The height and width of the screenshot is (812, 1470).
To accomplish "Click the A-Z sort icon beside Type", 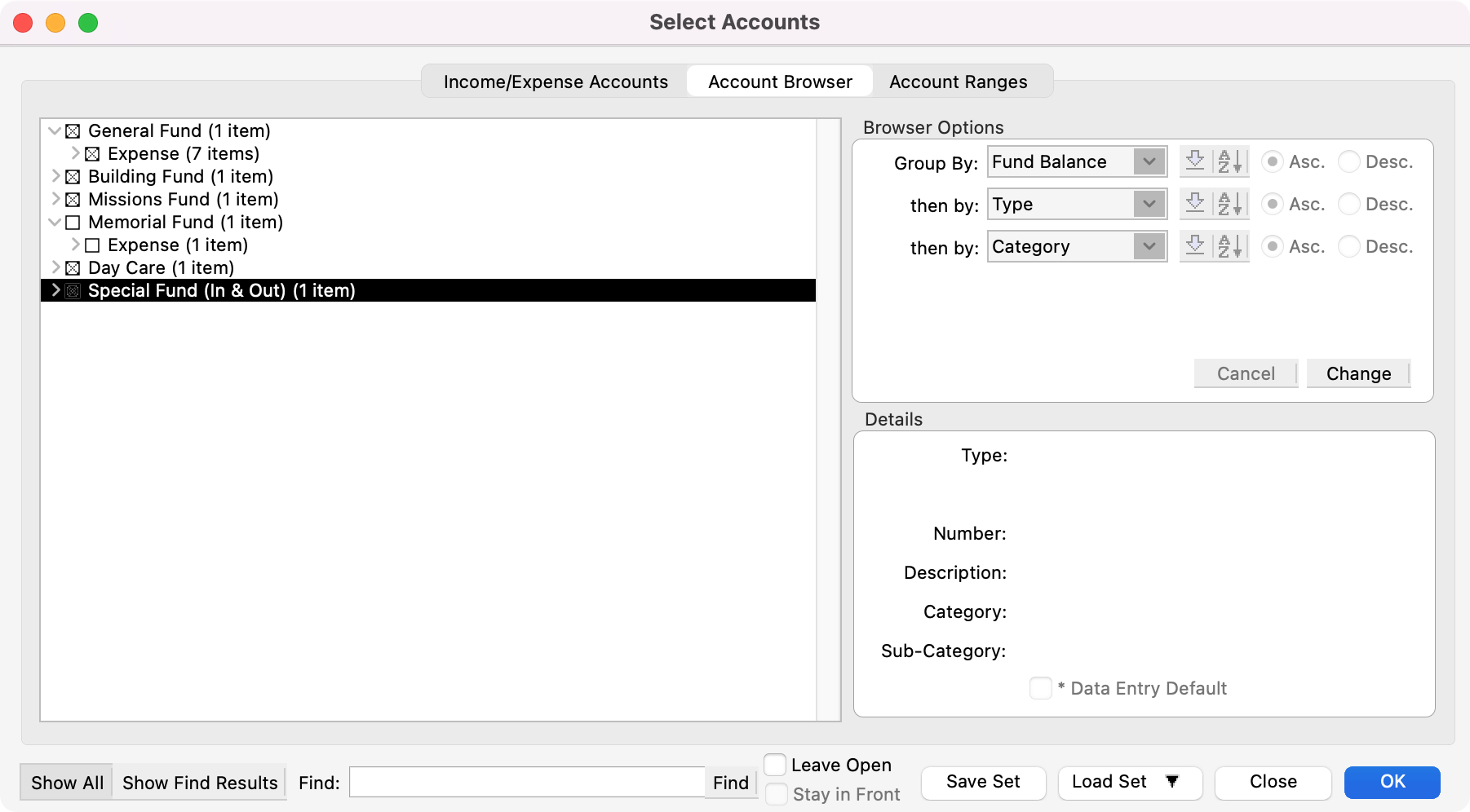I will click(x=1230, y=204).
